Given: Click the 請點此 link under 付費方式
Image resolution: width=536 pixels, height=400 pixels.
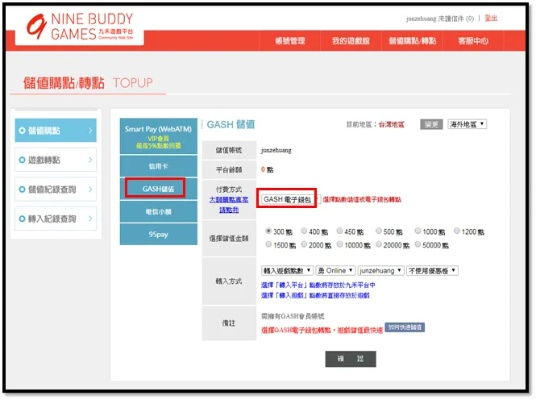Looking at the screenshot, I should [229, 210].
